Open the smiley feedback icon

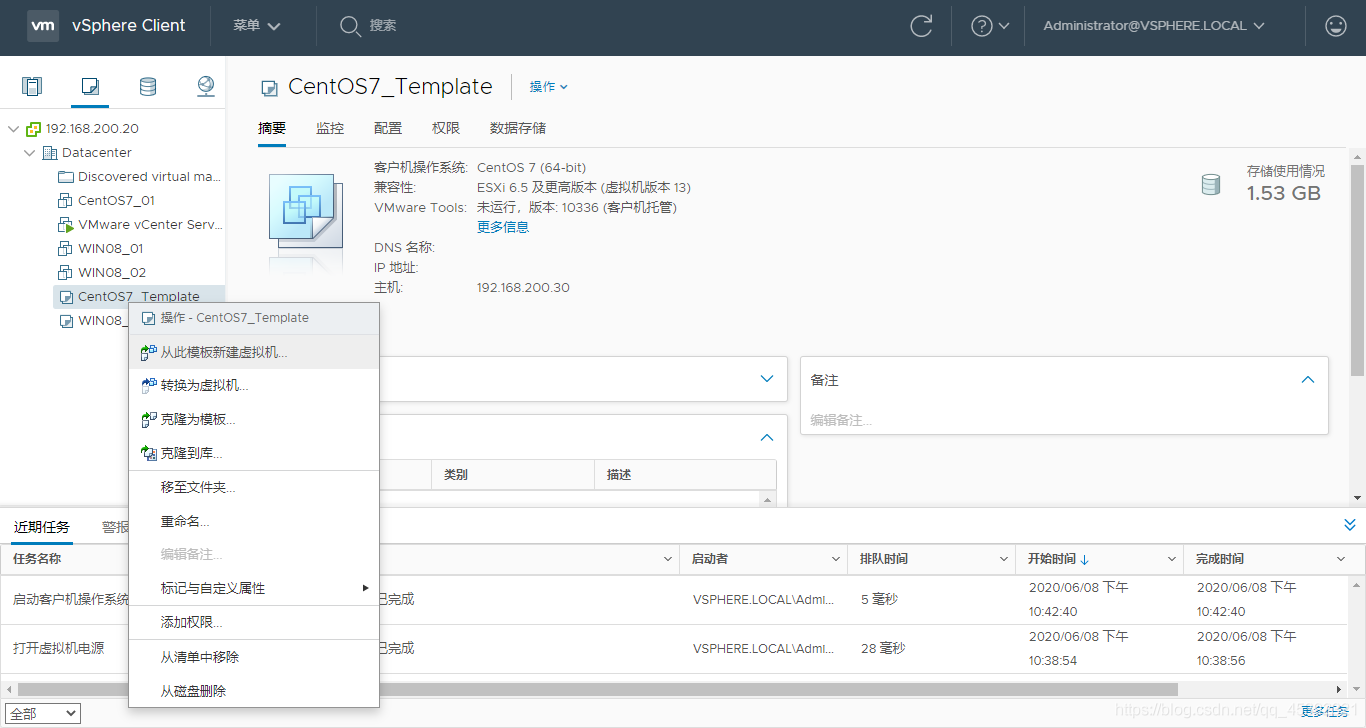[1335, 26]
